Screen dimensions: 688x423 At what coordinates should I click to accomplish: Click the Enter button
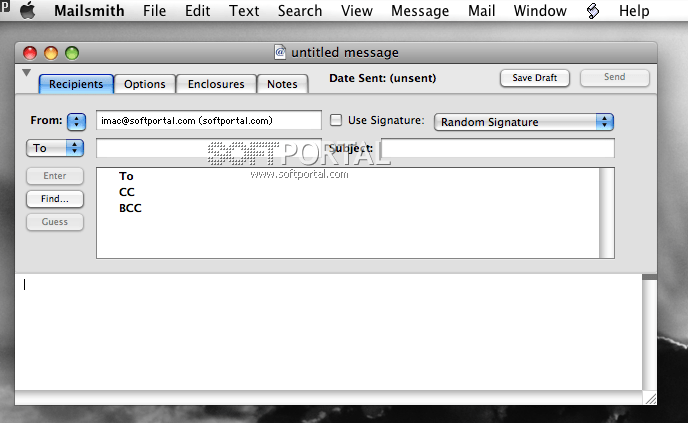pyautogui.click(x=54, y=176)
